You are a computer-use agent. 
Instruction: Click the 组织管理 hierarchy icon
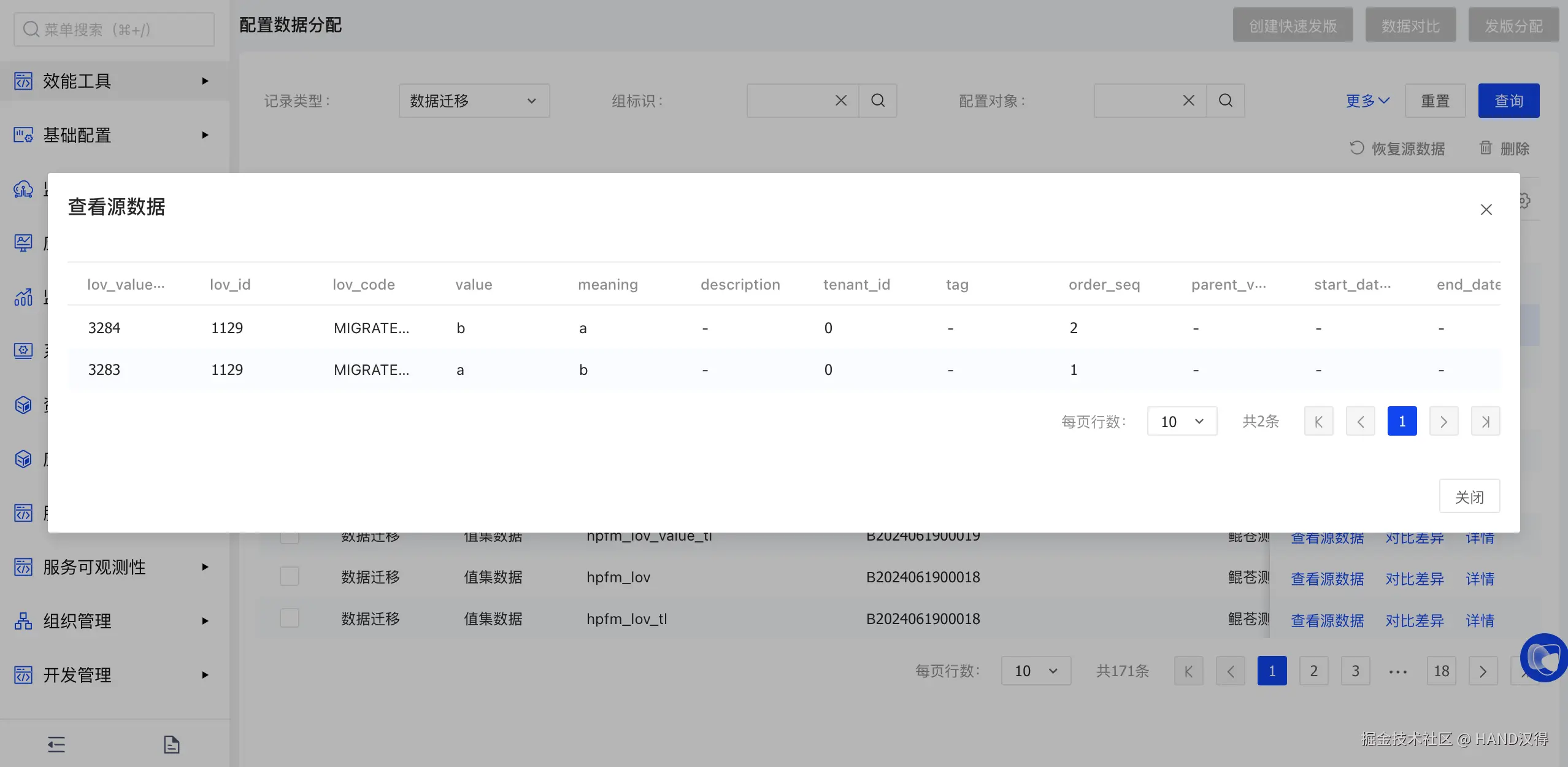(23, 621)
